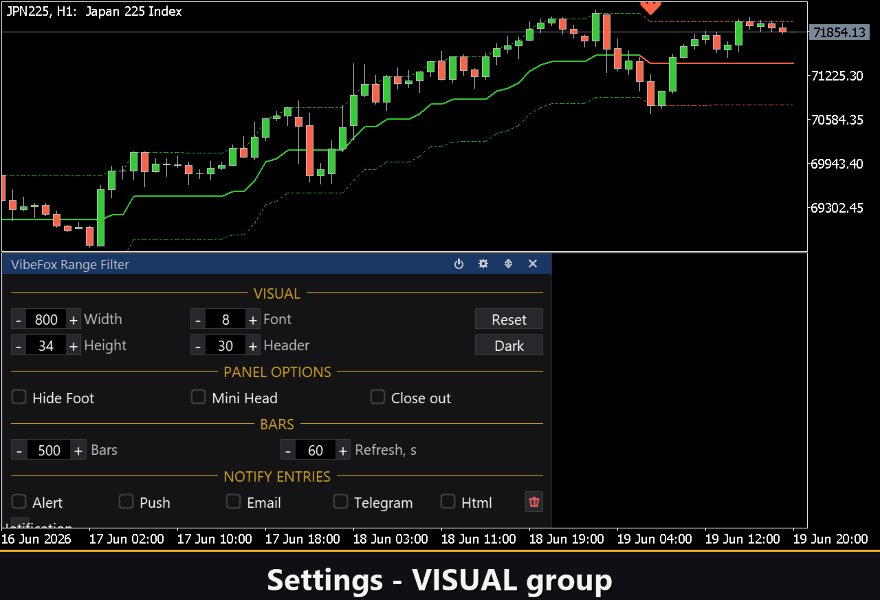Toggle the Close out checkbox
This screenshot has width=880, height=600.
click(x=378, y=397)
